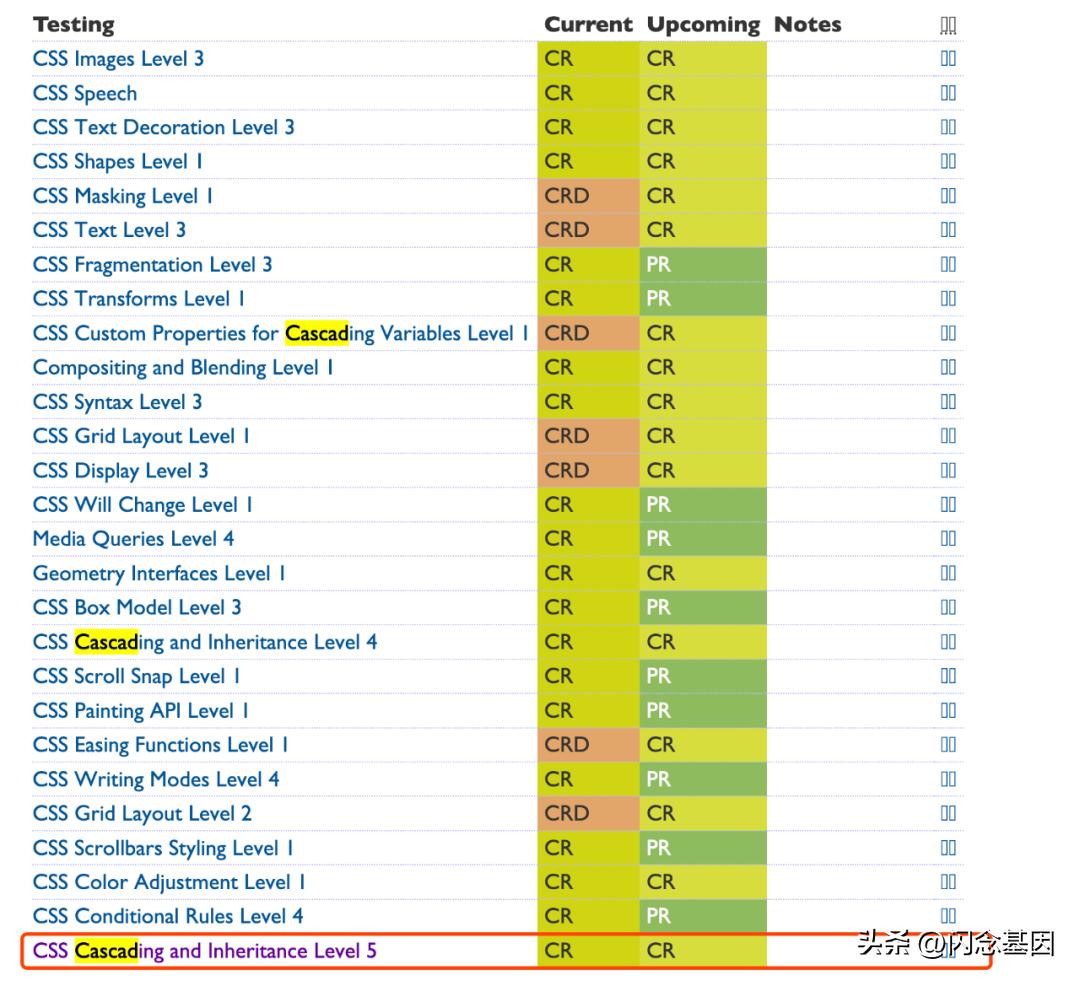Click last-column icon in CSS Painting API row

948,710
